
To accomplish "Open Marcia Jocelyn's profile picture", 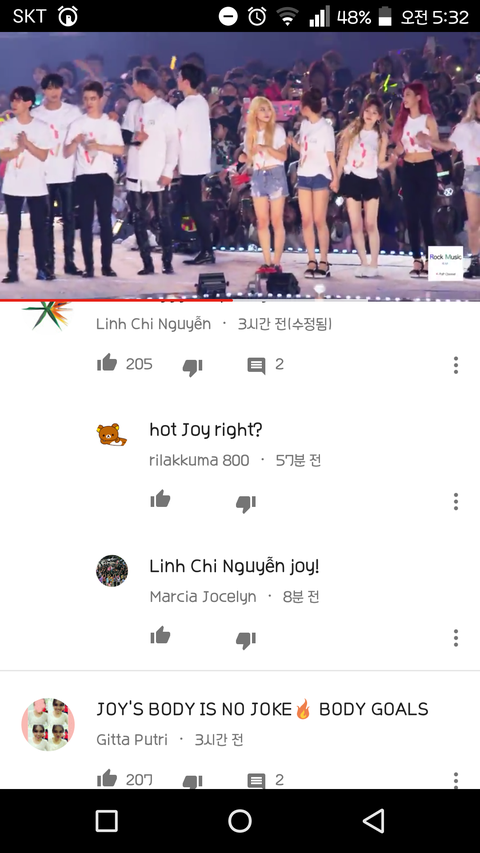I will click(x=112, y=571).
